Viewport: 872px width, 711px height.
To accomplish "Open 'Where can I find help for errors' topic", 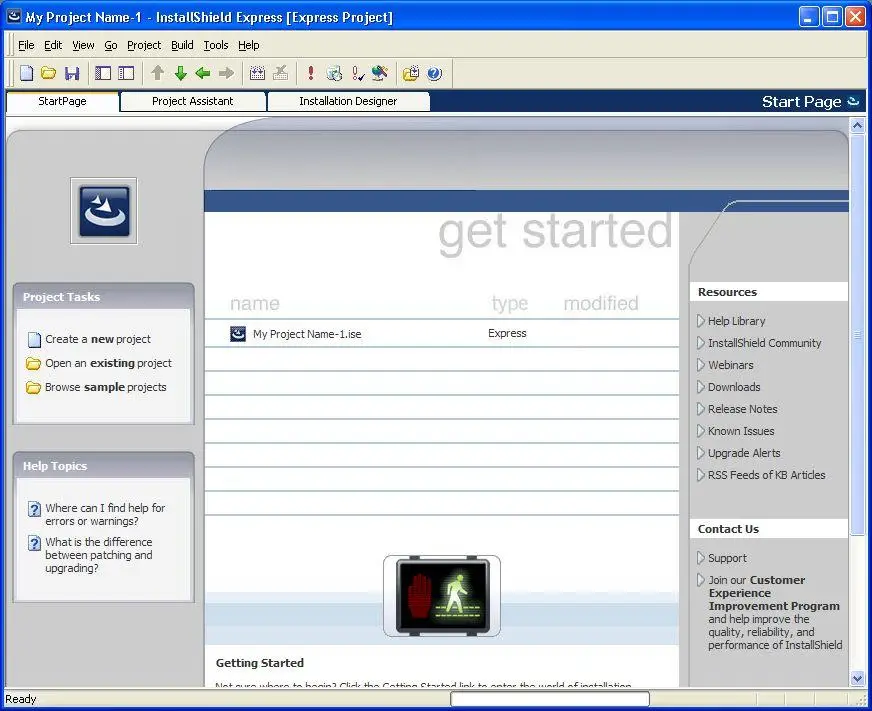I will (x=105, y=515).
